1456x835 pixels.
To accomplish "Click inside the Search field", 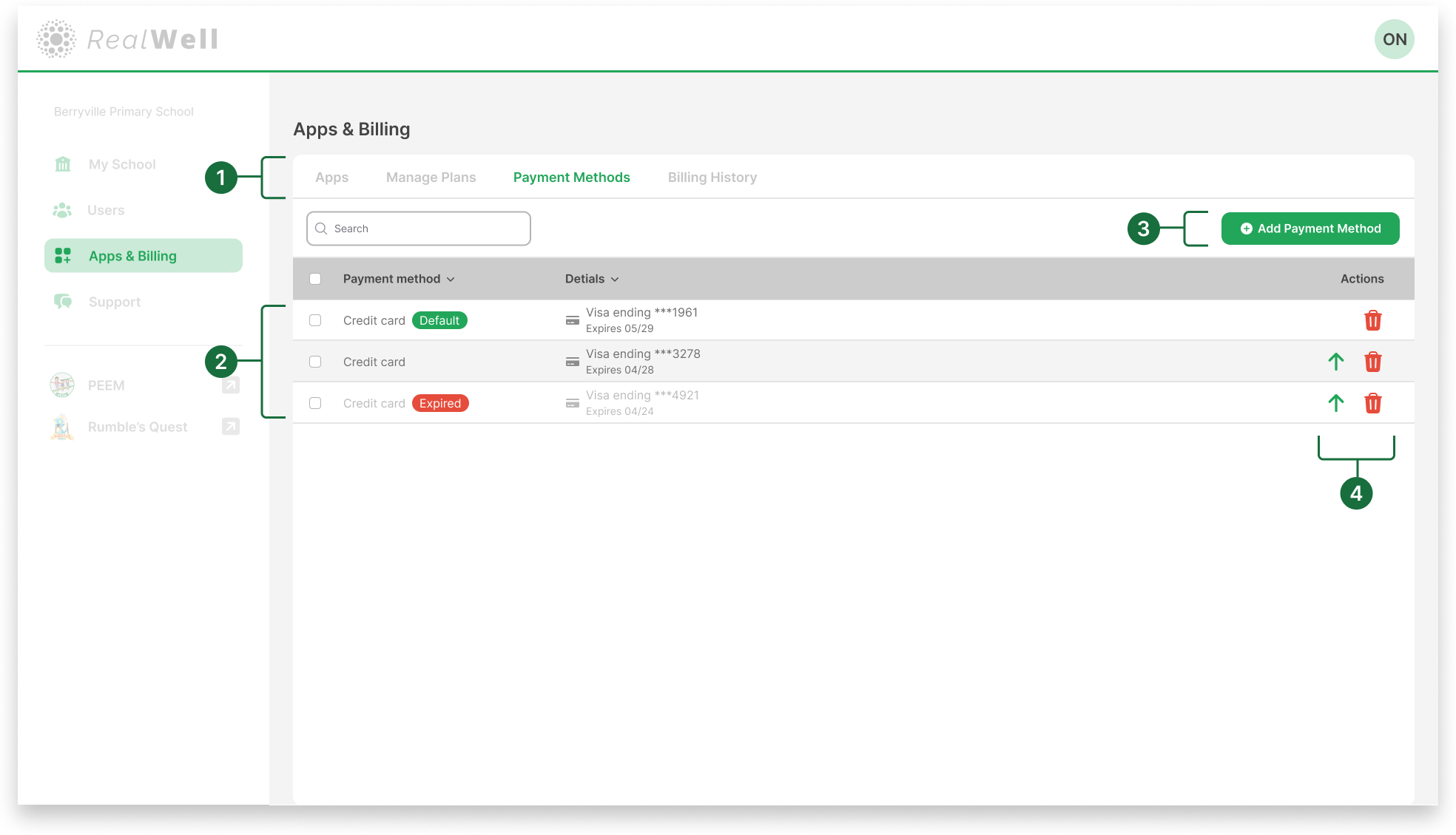I will tap(417, 228).
